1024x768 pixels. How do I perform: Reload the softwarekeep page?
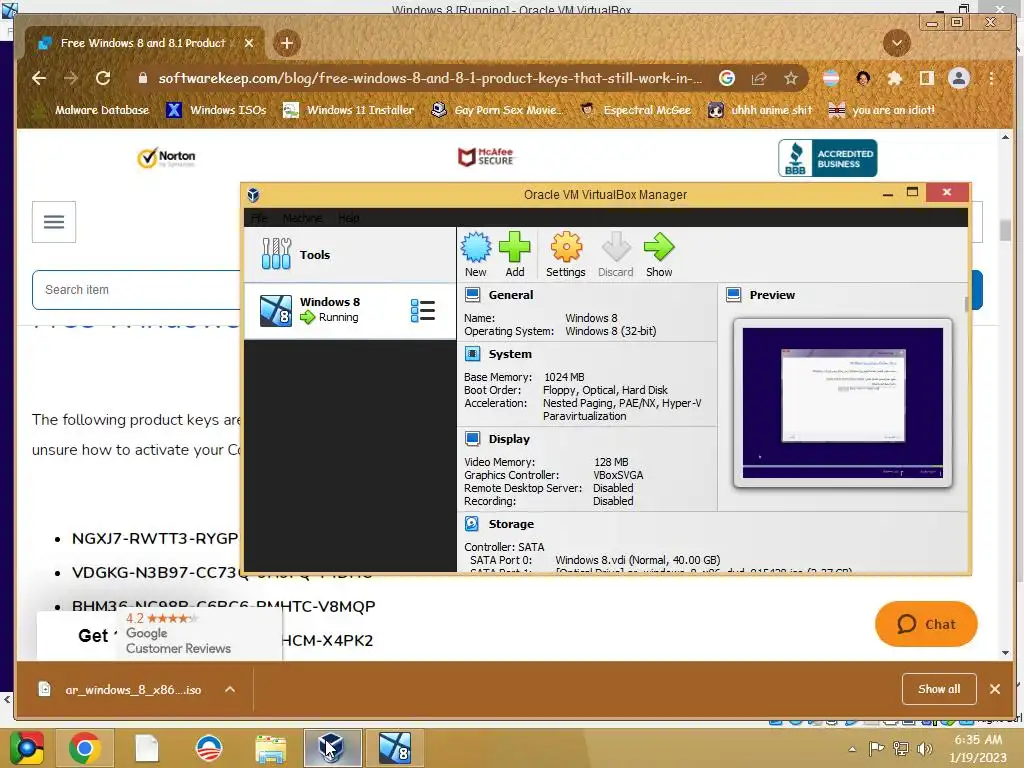tap(103, 78)
